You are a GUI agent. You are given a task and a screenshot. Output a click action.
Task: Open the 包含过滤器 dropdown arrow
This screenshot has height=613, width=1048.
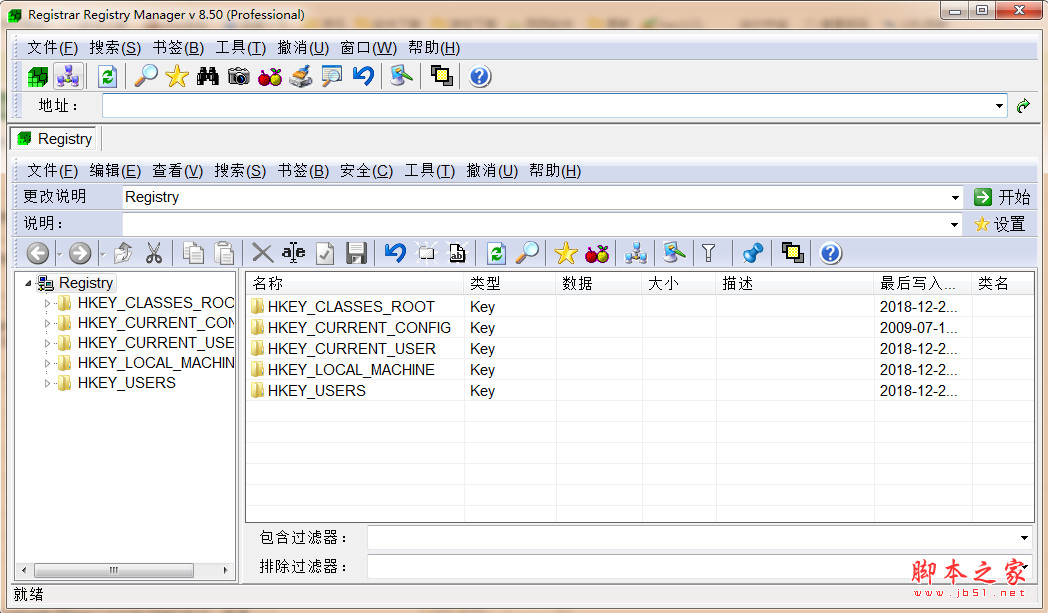(1025, 537)
